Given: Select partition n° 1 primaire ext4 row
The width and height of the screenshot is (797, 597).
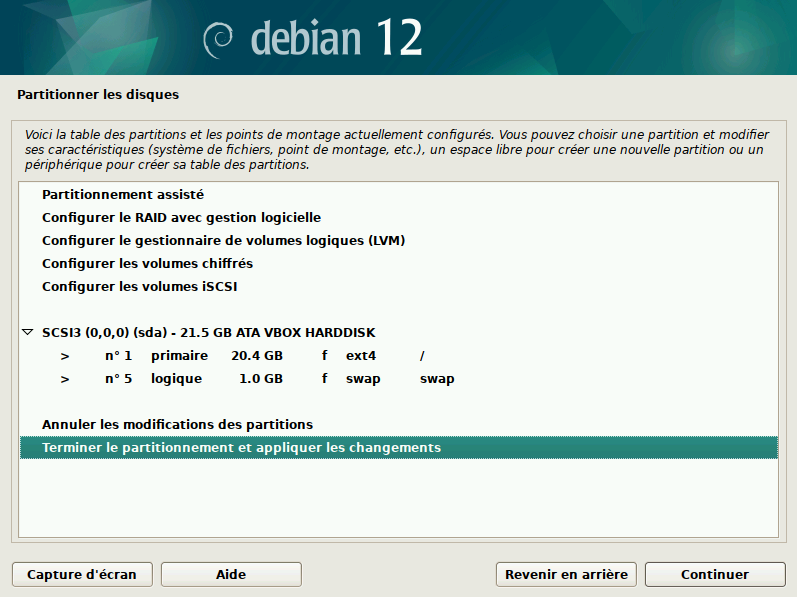Looking at the screenshot, I should point(399,356).
